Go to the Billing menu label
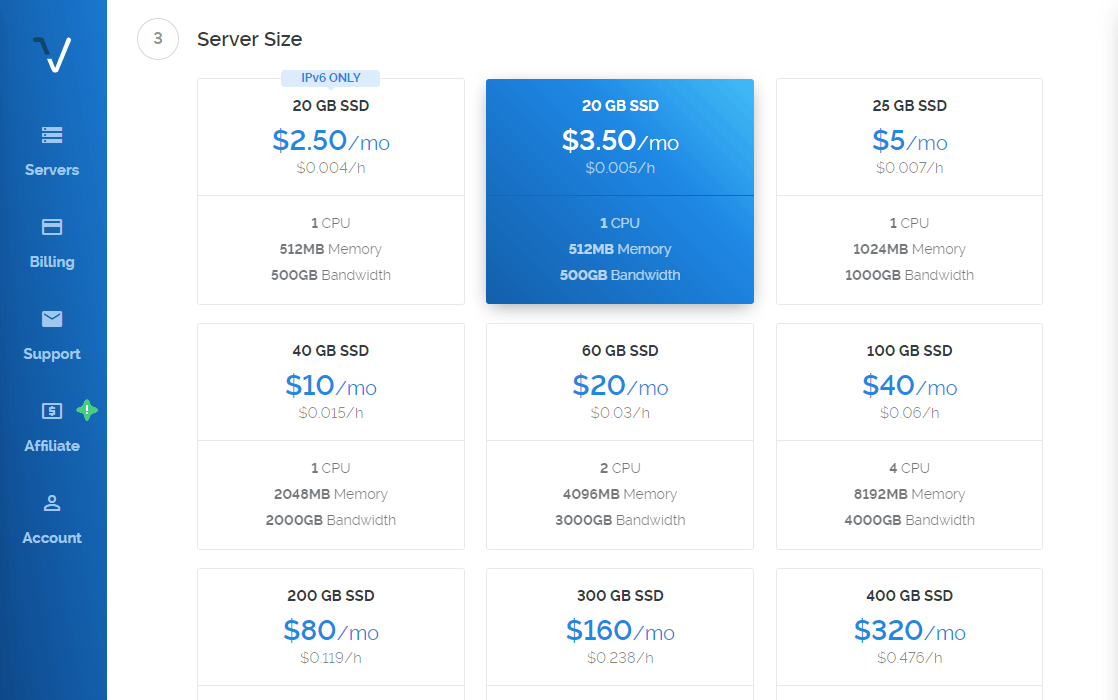The height and width of the screenshot is (700, 1118). 52,262
